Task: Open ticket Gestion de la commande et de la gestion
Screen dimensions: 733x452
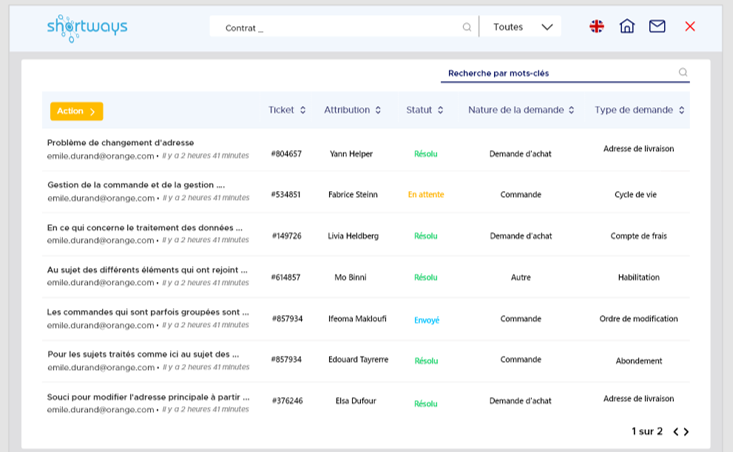Action: pos(136,185)
